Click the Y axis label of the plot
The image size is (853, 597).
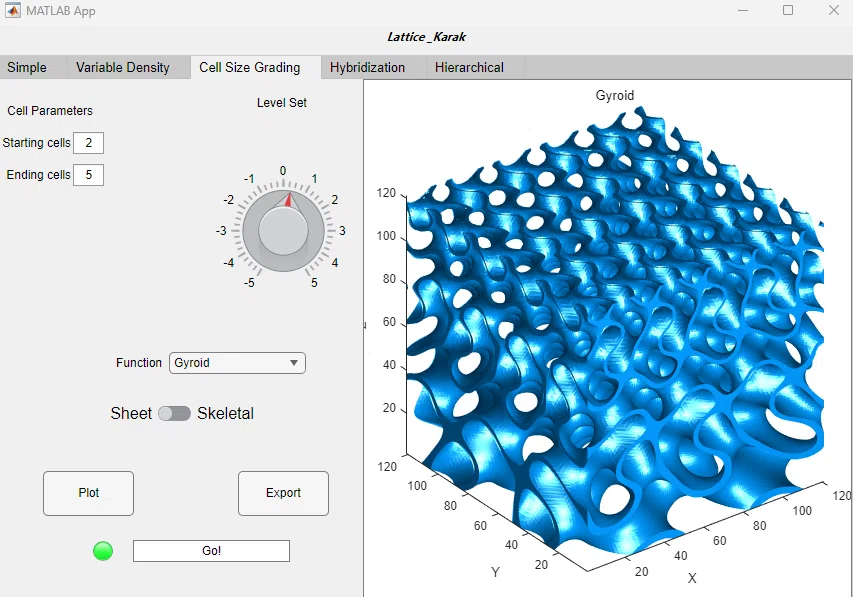point(496,572)
